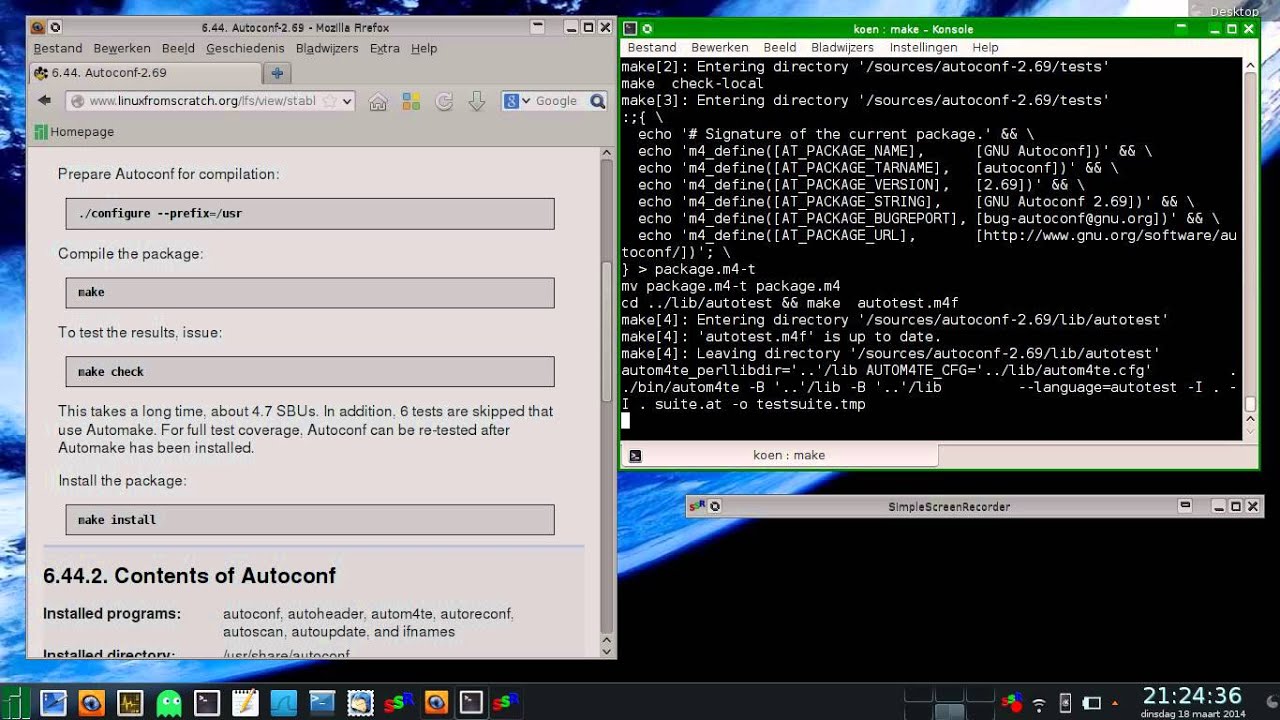Open system monitor taskbar icon
1280x720 pixels.
[x=130, y=702]
